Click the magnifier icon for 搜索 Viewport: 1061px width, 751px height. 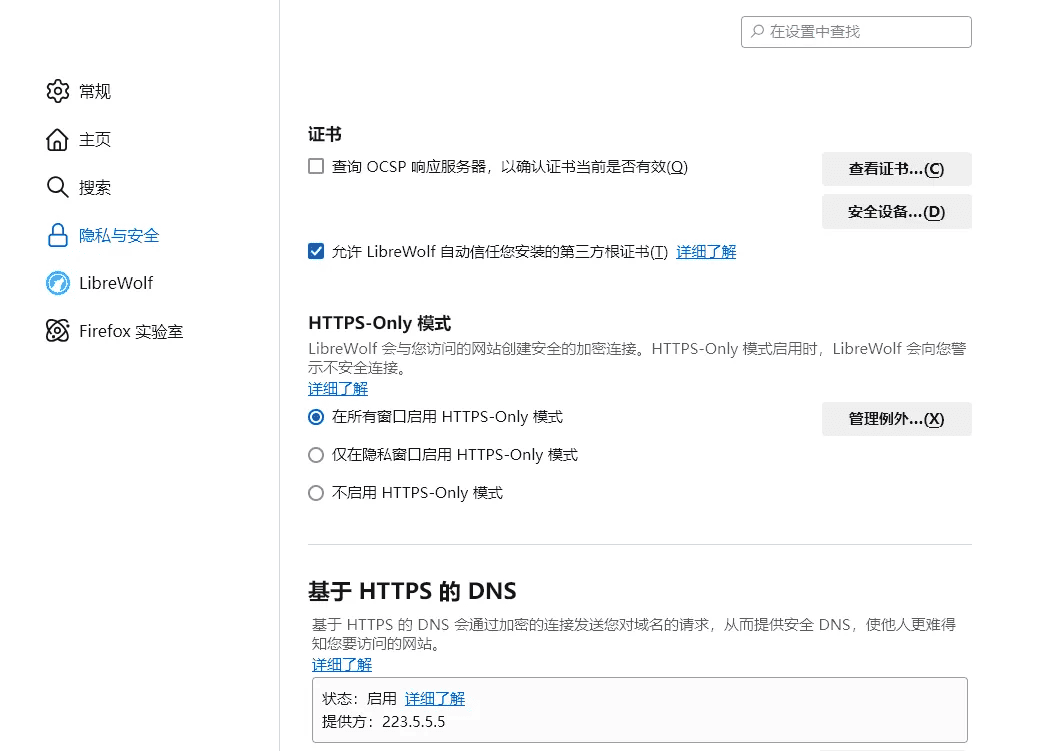[58, 187]
